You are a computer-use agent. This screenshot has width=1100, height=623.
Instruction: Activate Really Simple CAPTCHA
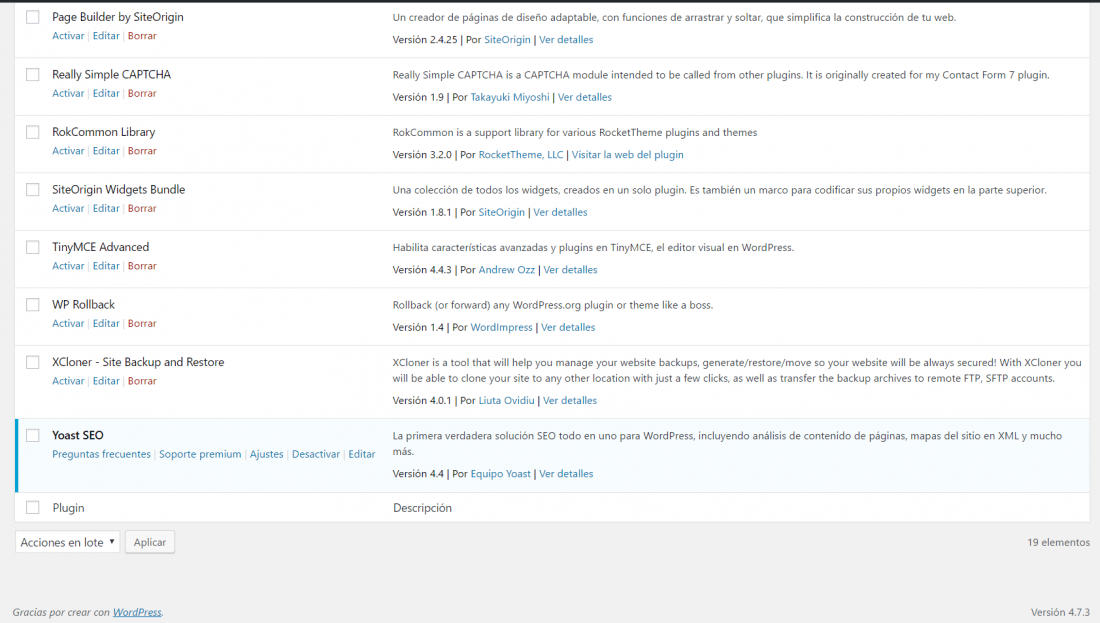pos(68,93)
